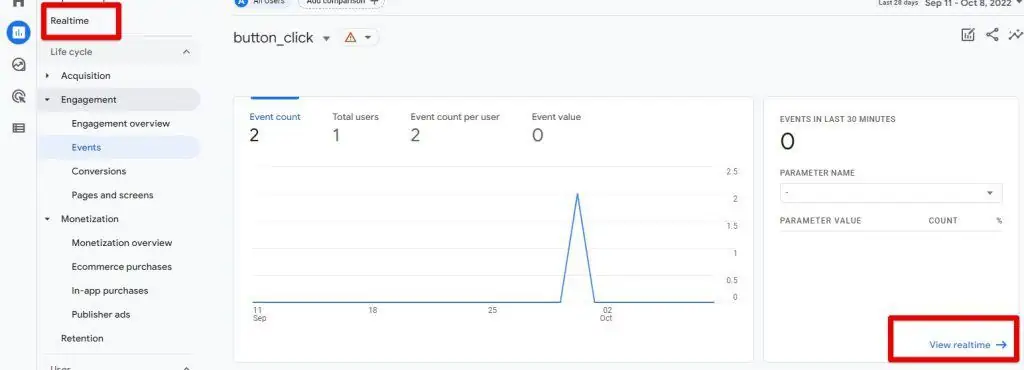
Task: Click the peak point on the line chart
Action: [x=577, y=194]
